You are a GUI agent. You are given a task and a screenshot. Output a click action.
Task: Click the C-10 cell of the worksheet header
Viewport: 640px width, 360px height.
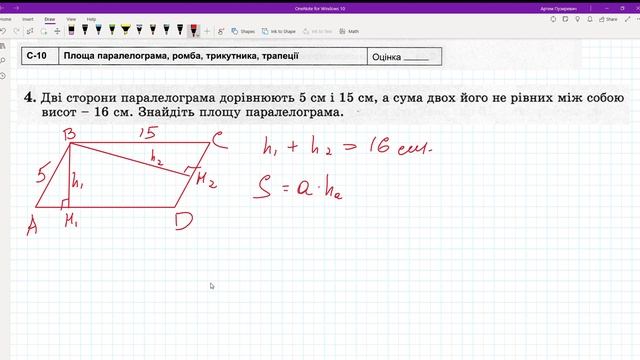[40, 56]
